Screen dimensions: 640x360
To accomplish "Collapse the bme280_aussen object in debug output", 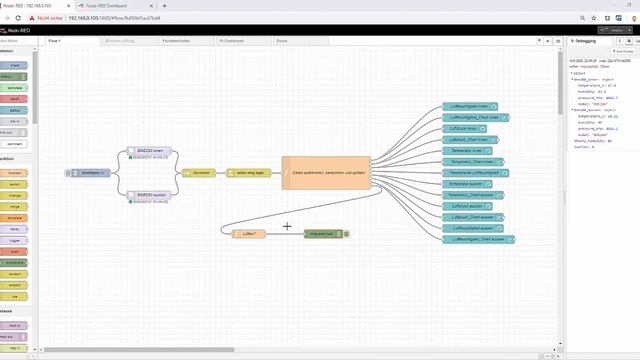I will [x=572, y=110].
